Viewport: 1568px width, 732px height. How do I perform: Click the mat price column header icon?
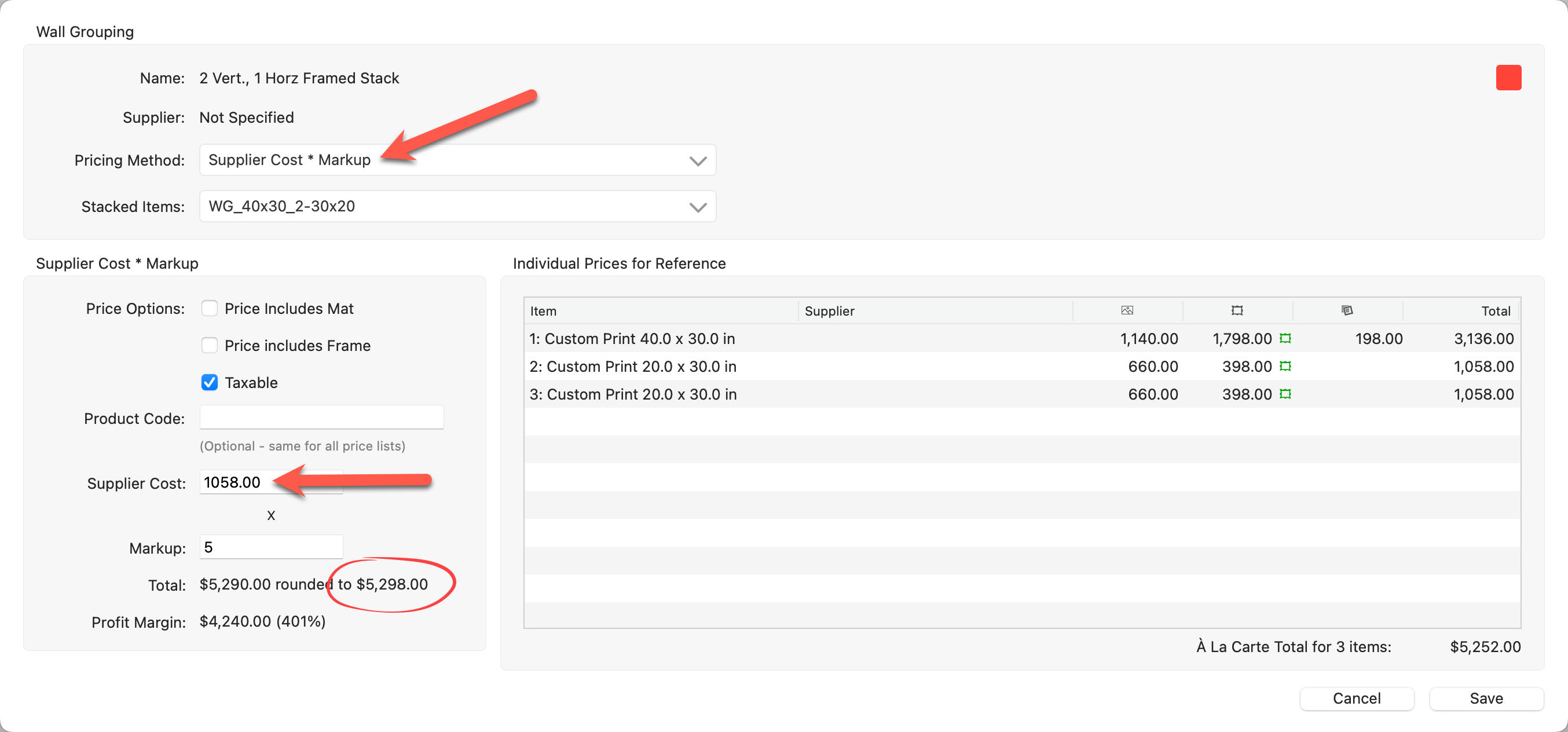[x=1347, y=310]
